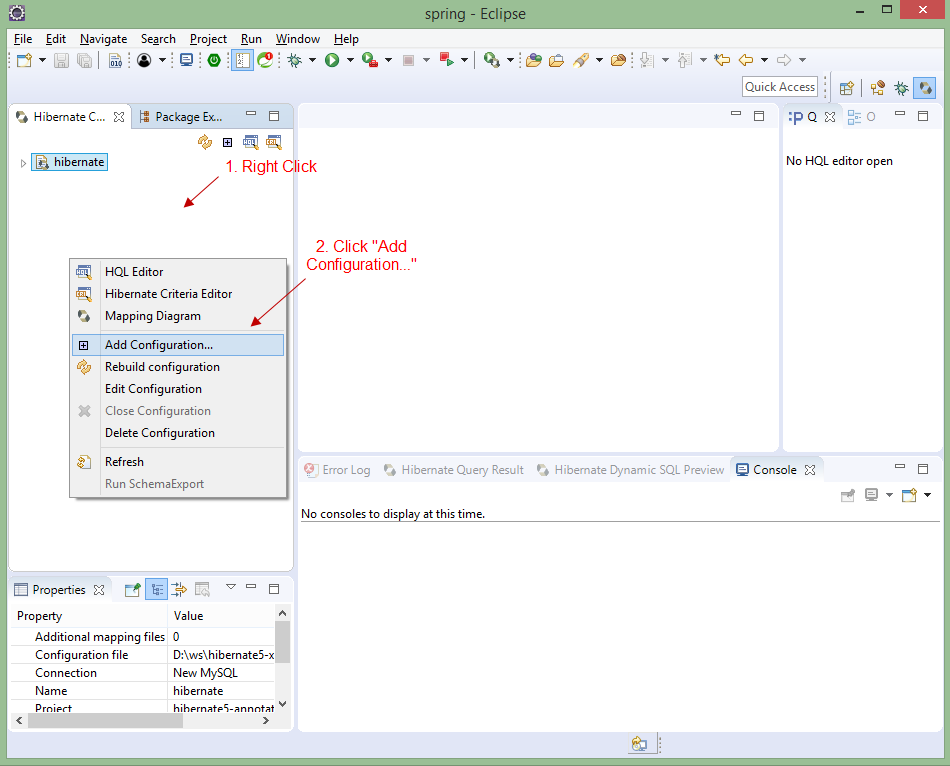Open the Open Console dropdown arrow
The image size is (950, 766).
pos(927,495)
